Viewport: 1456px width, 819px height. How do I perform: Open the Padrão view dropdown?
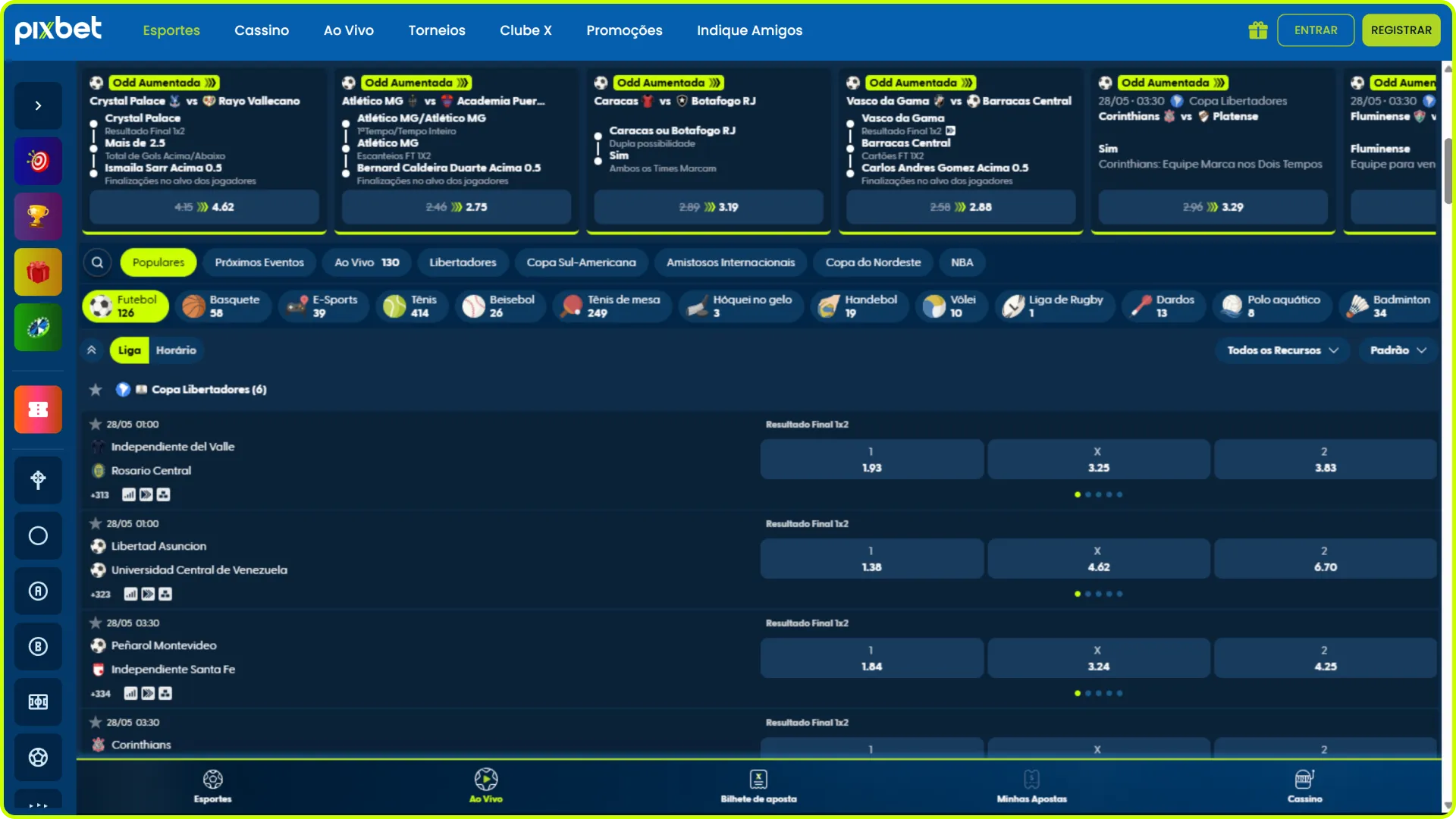(1398, 350)
